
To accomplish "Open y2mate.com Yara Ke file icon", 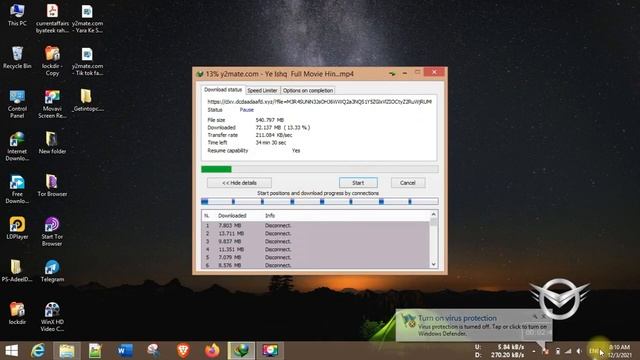I will pos(87,18).
